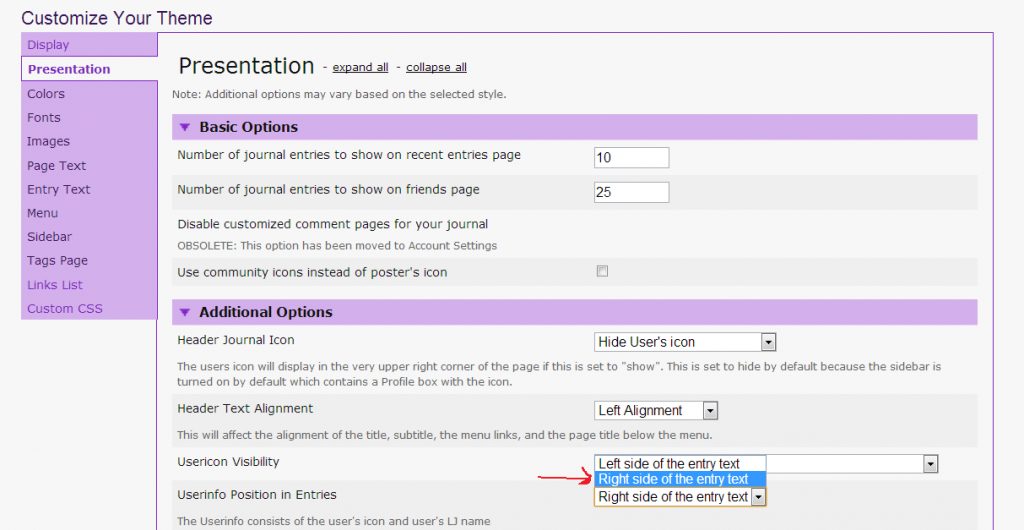Open the Page Text section
The height and width of the screenshot is (530, 1024).
[x=56, y=166]
